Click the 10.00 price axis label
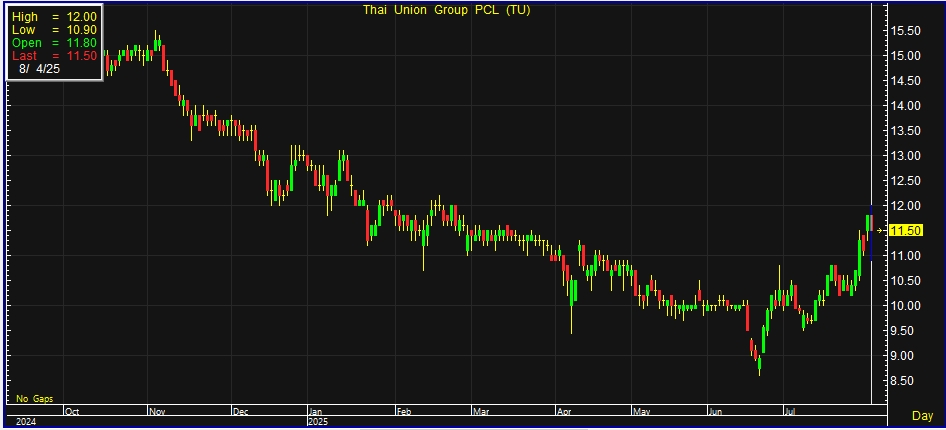The image size is (946, 430). coord(905,306)
